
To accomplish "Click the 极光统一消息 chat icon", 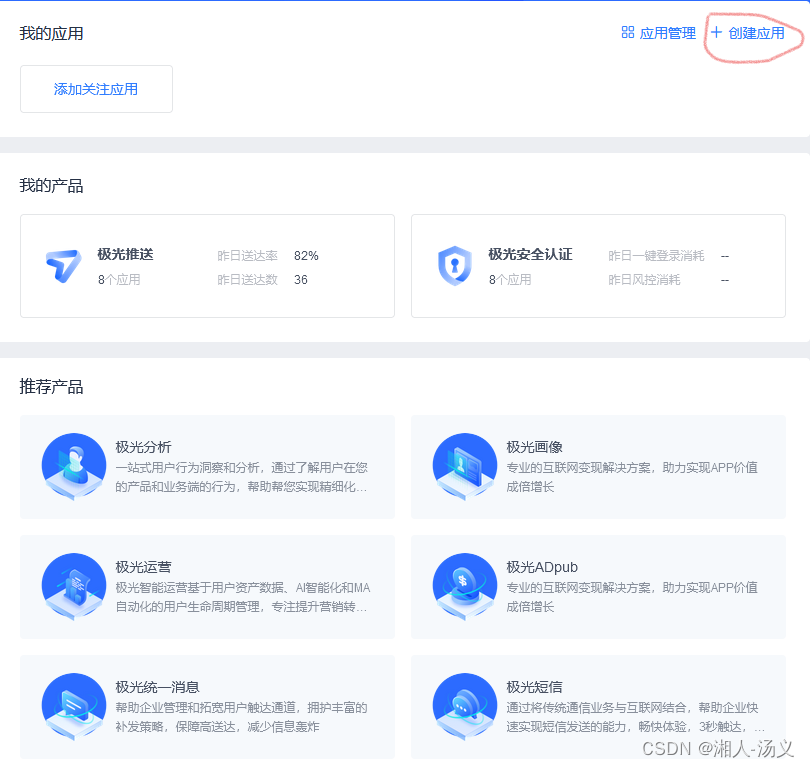I will pyautogui.click(x=74, y=706).
